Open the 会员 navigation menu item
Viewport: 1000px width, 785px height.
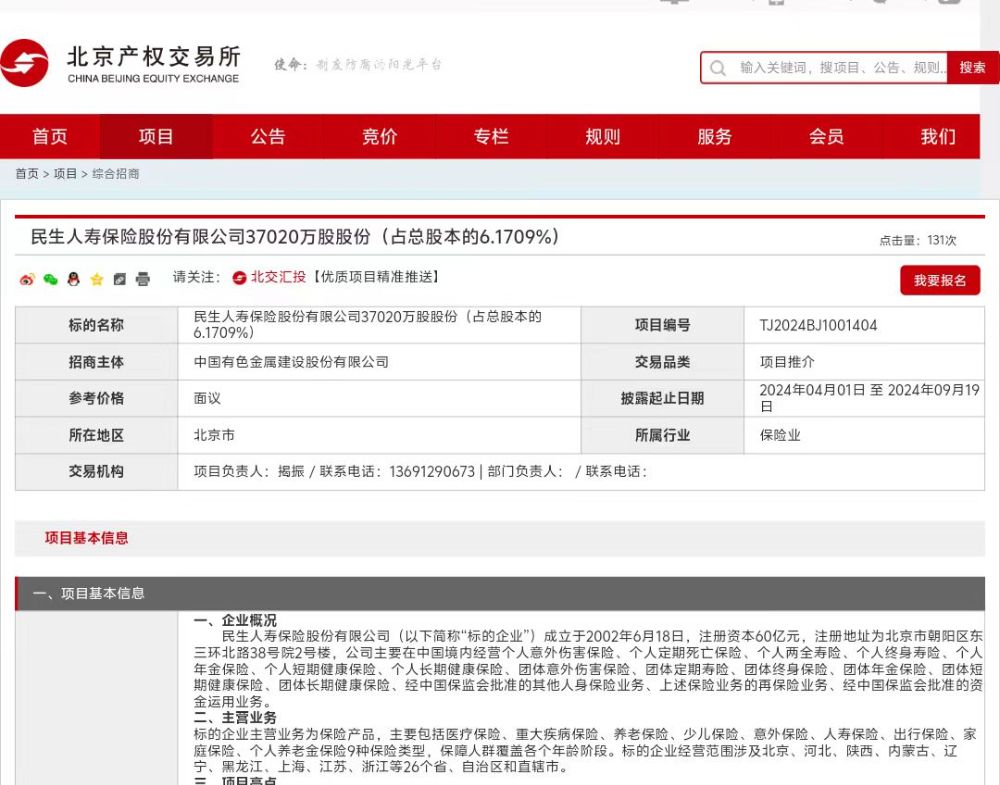(827, 136)
